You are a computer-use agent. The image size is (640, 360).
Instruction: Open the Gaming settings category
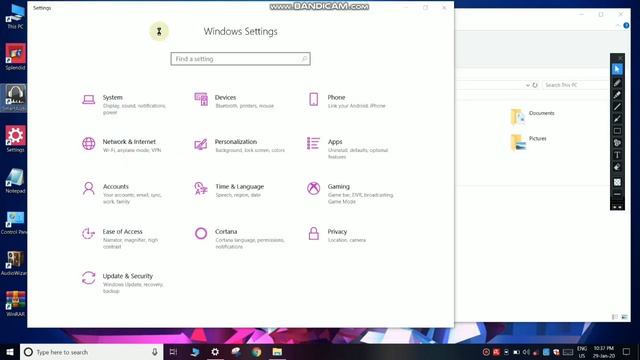tap(350, 193)
